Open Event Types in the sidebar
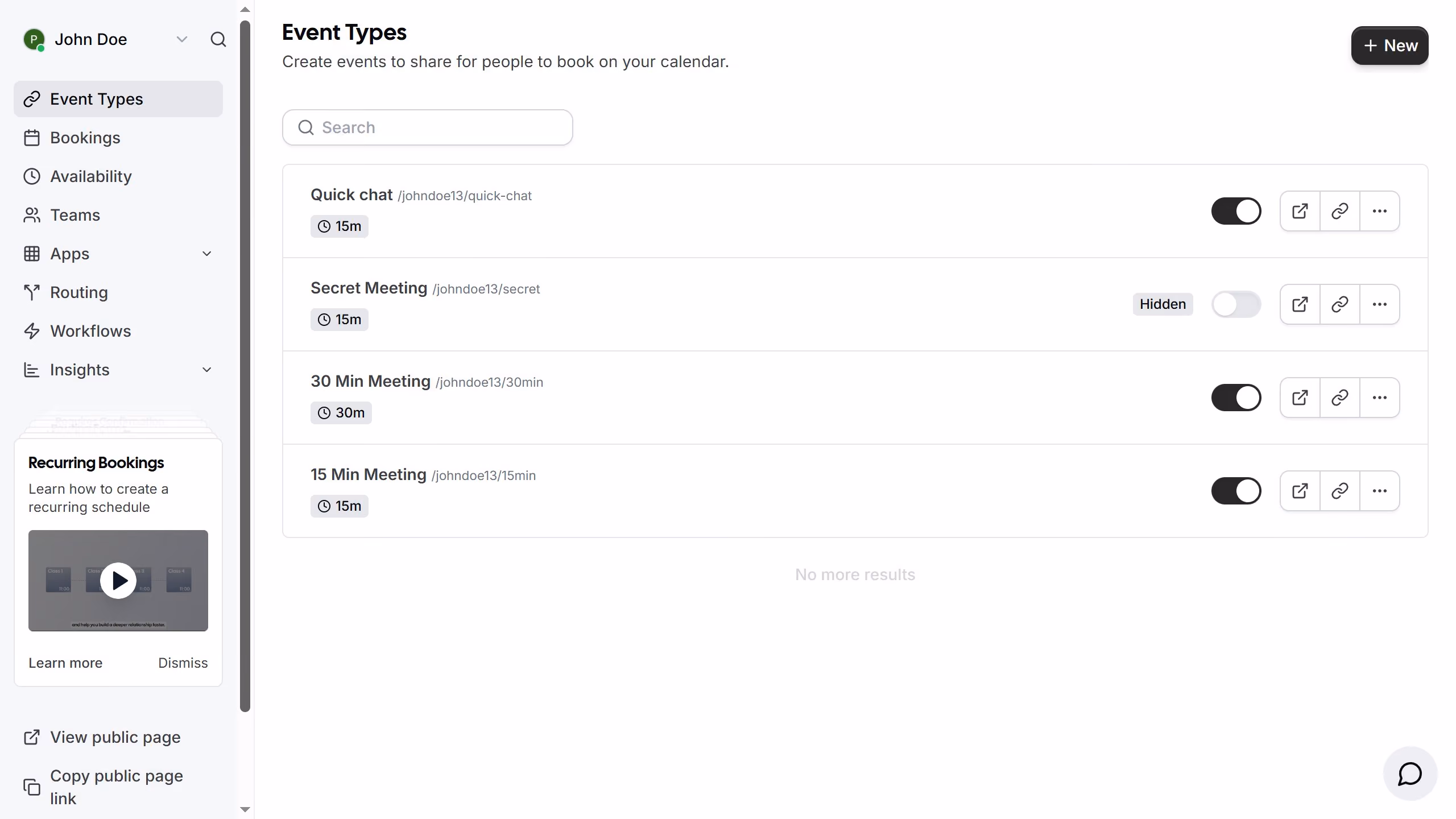Viewport: 1456px width, 819px height. click(118, 99)
